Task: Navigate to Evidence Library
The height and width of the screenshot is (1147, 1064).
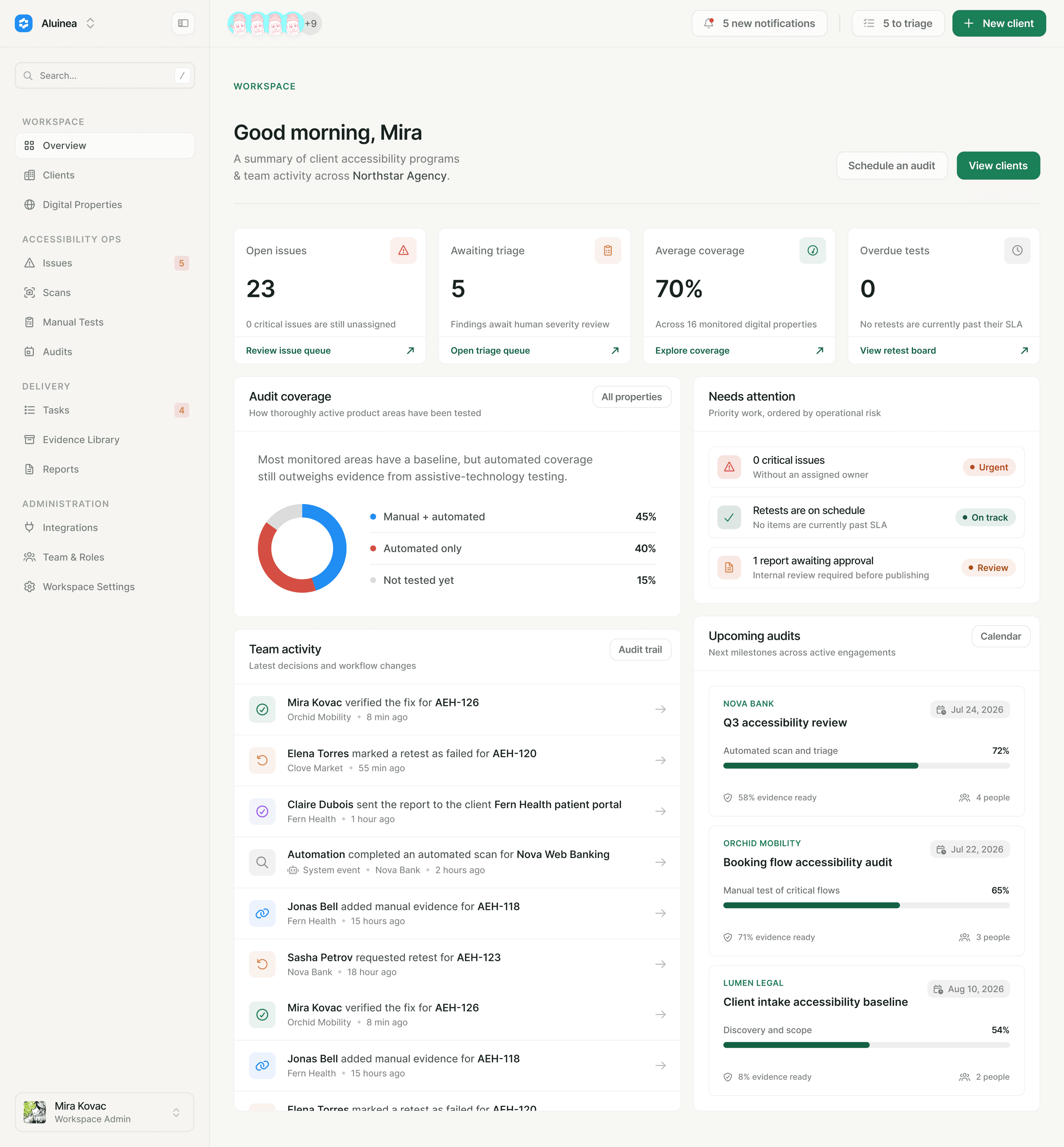Action: [104, 440]
